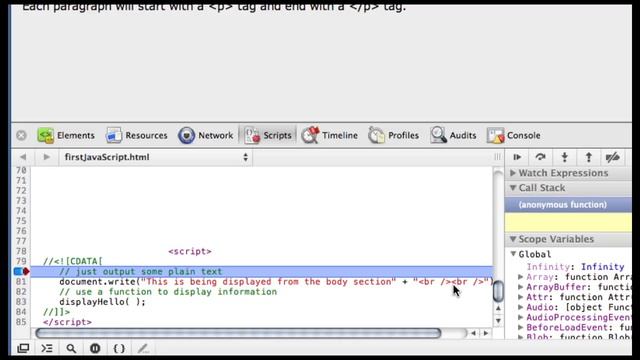Viewport: 640px width, 360px height.
Task: Pretty print the script with braces button
Action: coord(119,348)
